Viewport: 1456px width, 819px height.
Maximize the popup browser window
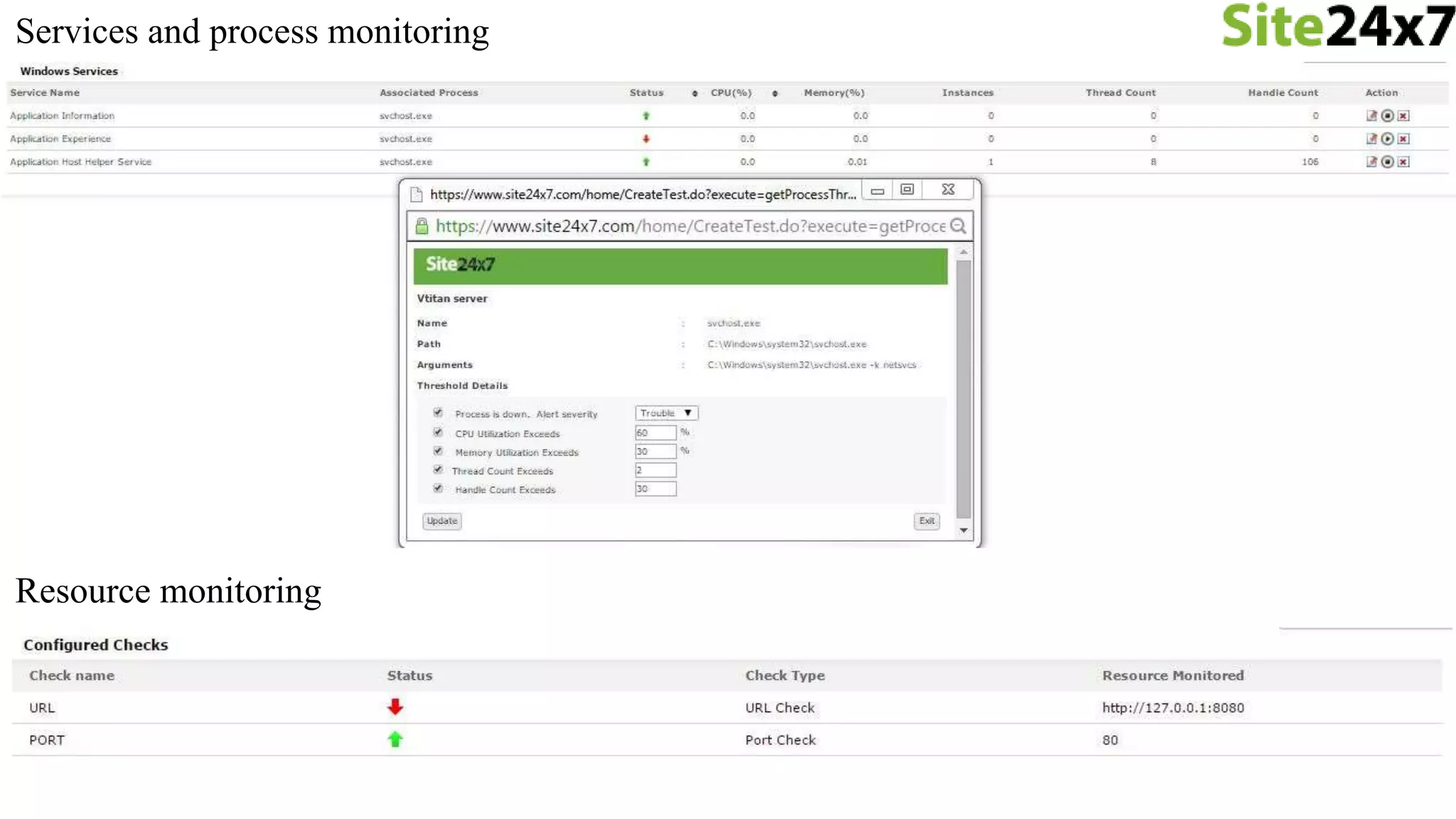click(x=907, y=190)
